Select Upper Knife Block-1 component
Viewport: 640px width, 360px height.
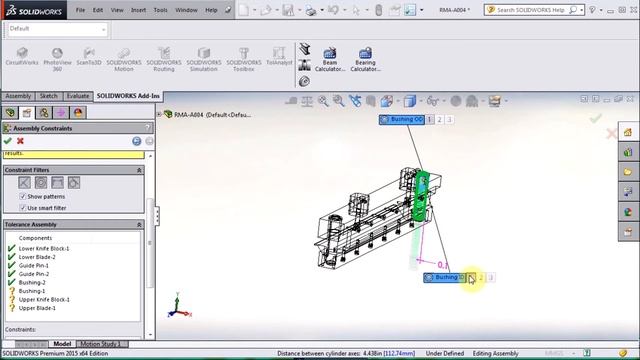(44, 300)
